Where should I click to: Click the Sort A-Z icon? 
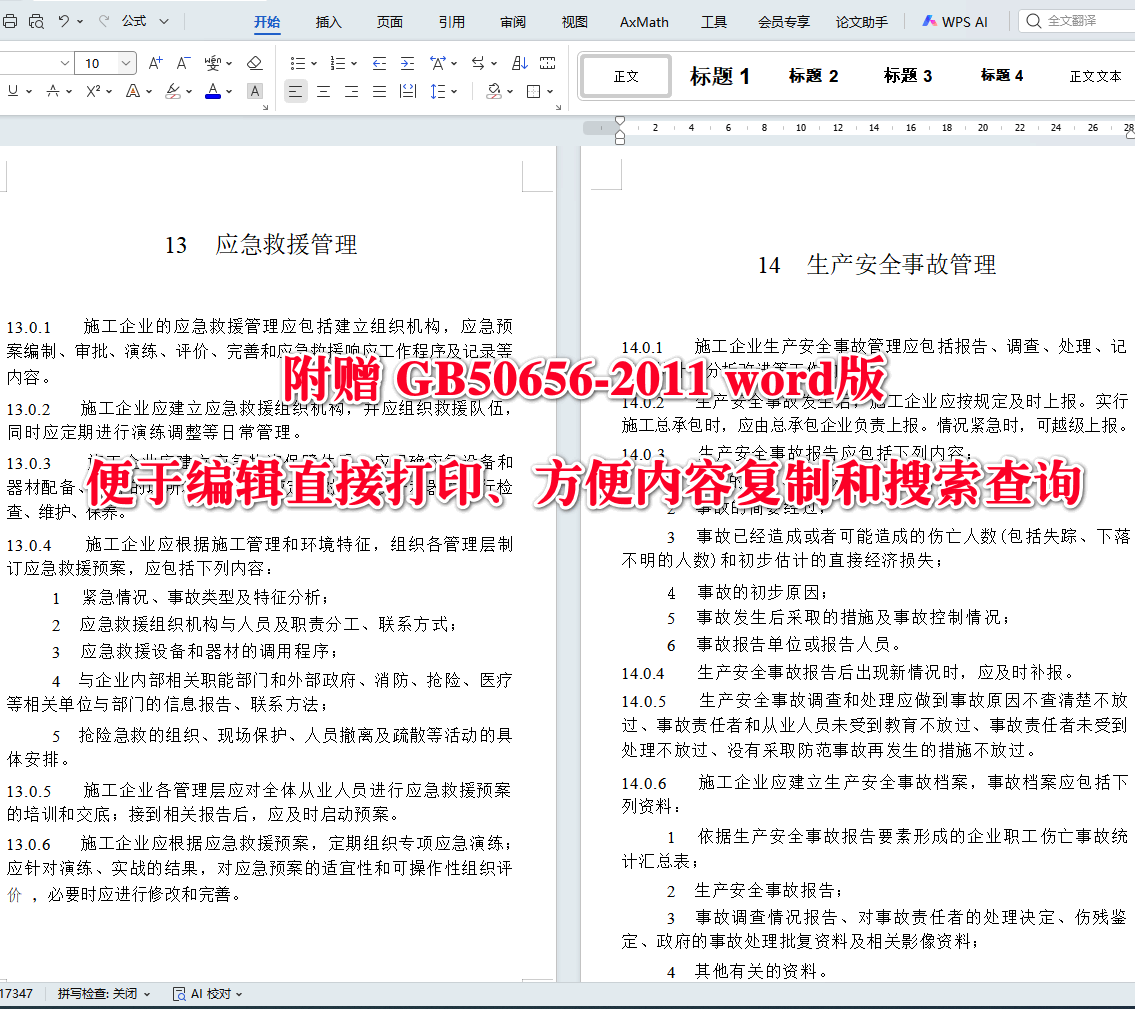click(520, 63)
